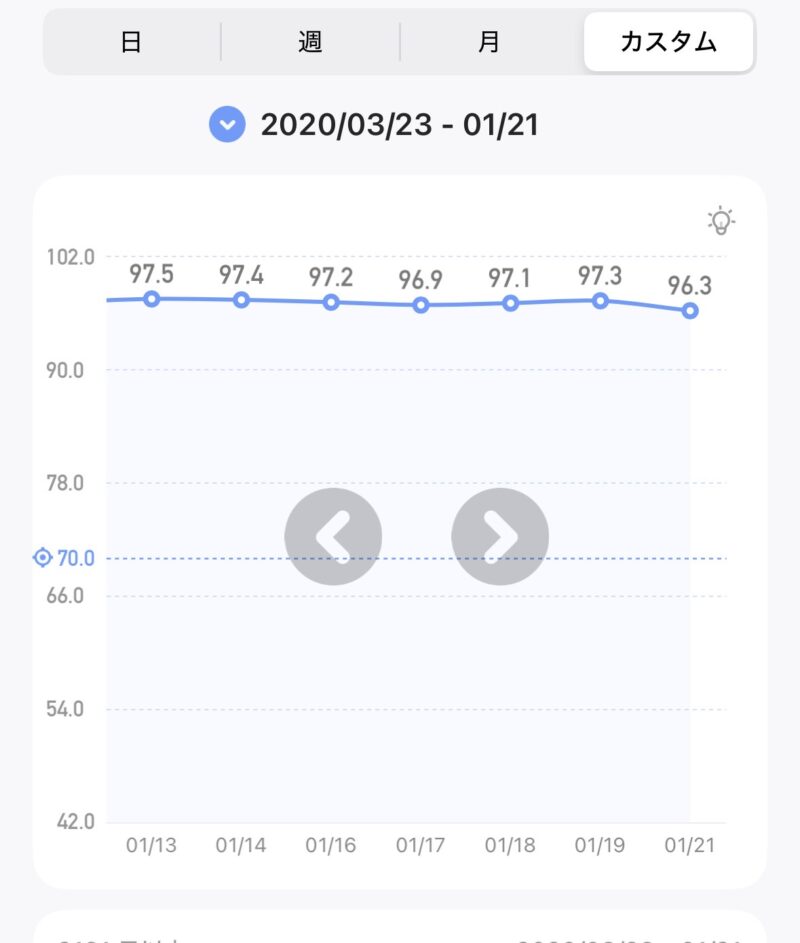Switch to the 月 tab
The width and height of the screenshot is (800, 943).
pyautogui.click(x=489, y=42)
